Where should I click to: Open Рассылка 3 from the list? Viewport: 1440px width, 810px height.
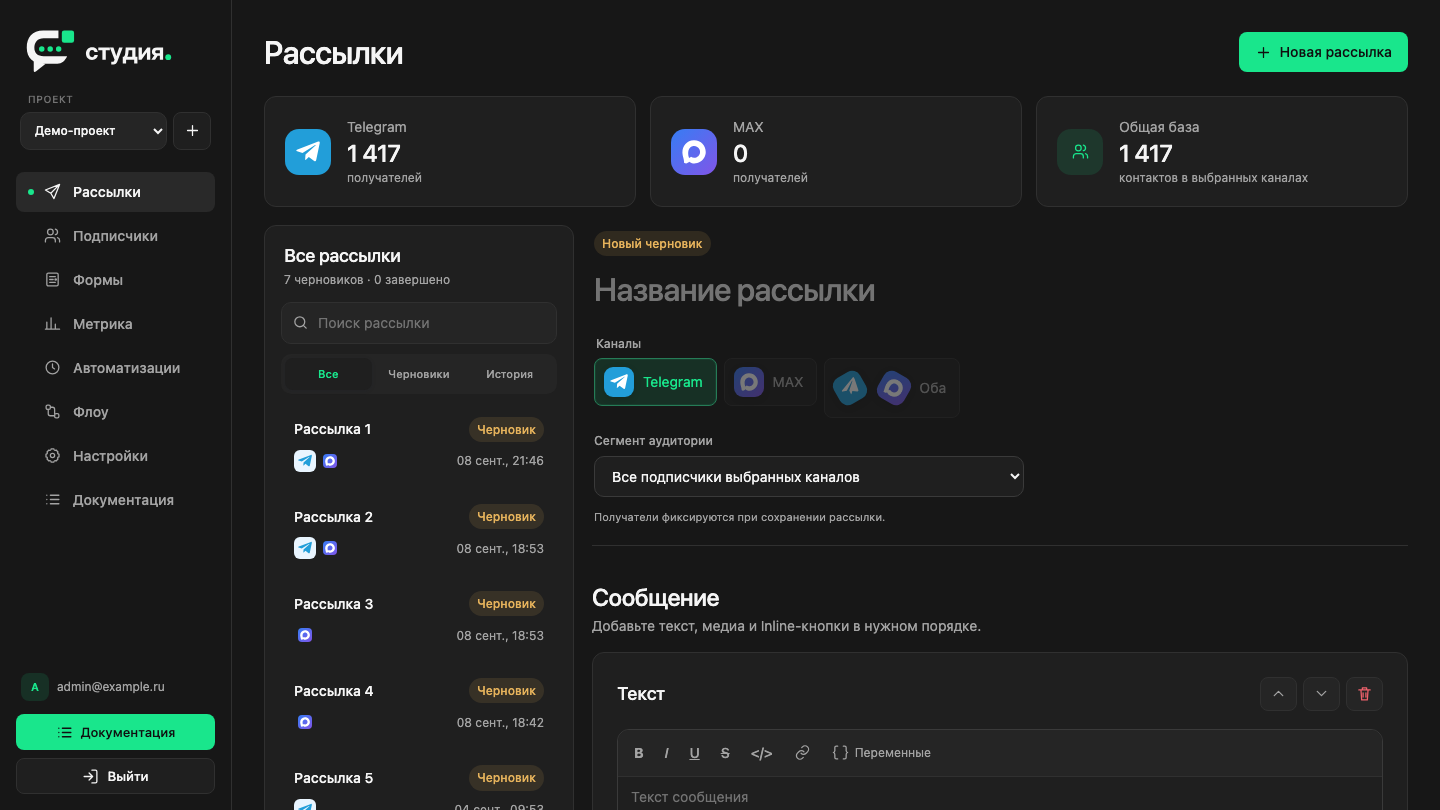(419, 619)
